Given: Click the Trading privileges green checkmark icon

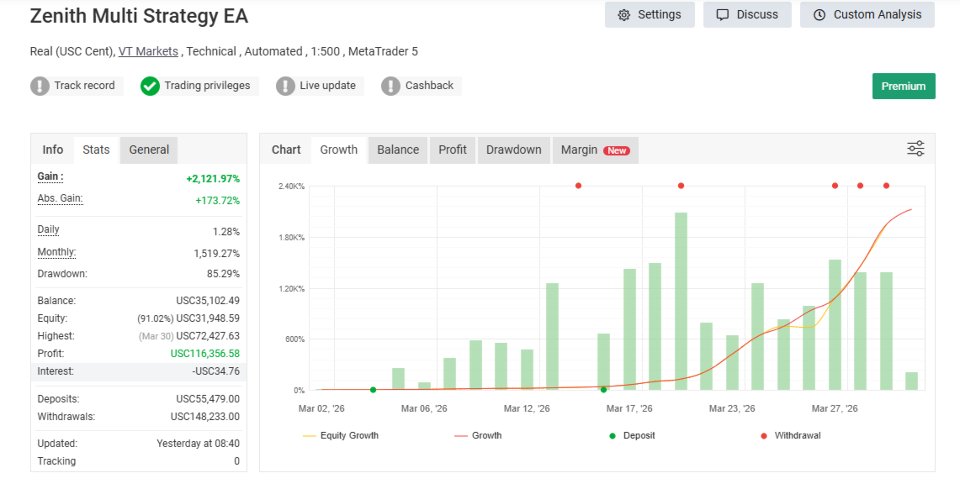Looking at the screenshot, I should pyautogui.click(x=150, y=86).
